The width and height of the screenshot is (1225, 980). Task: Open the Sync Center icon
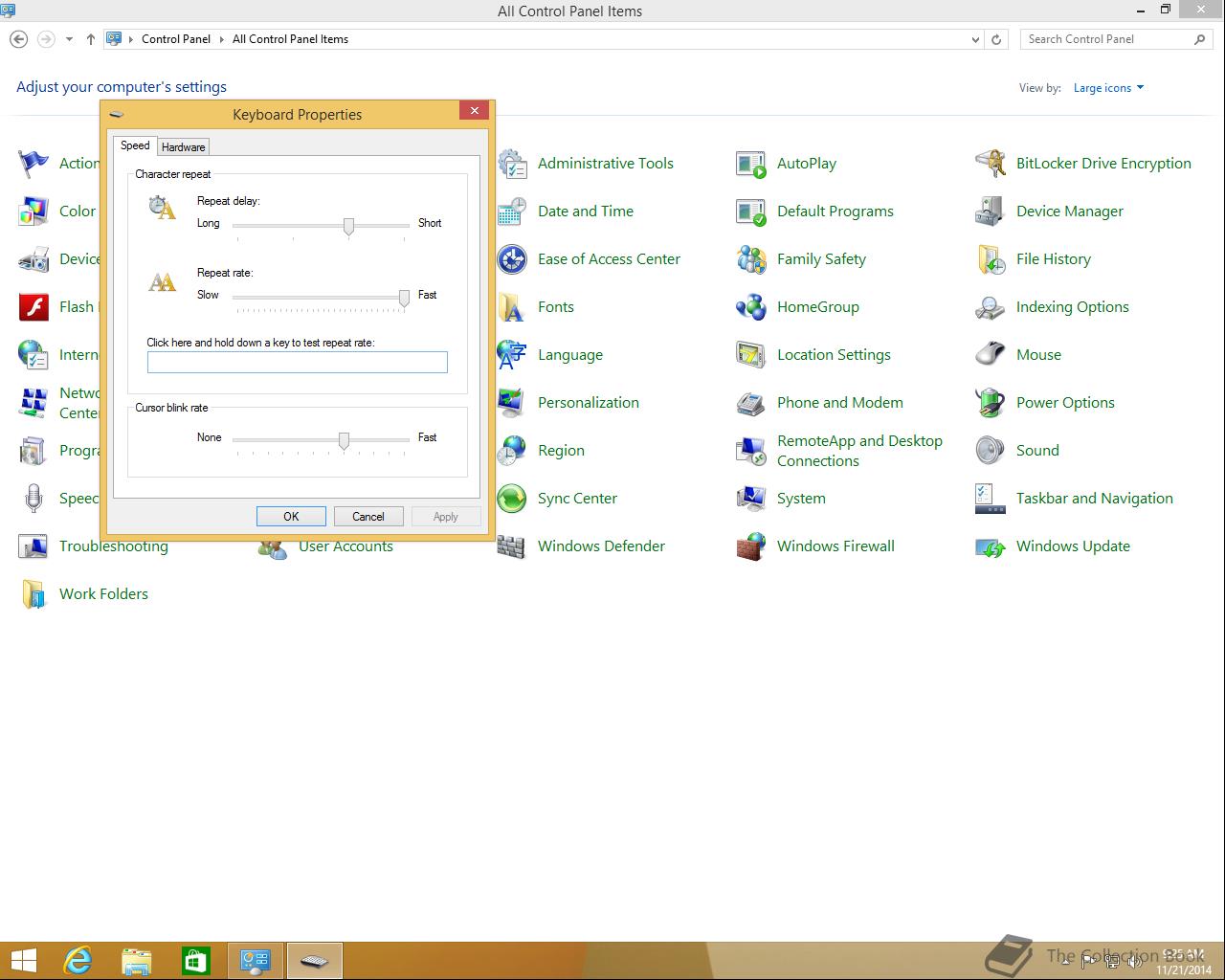512,499
